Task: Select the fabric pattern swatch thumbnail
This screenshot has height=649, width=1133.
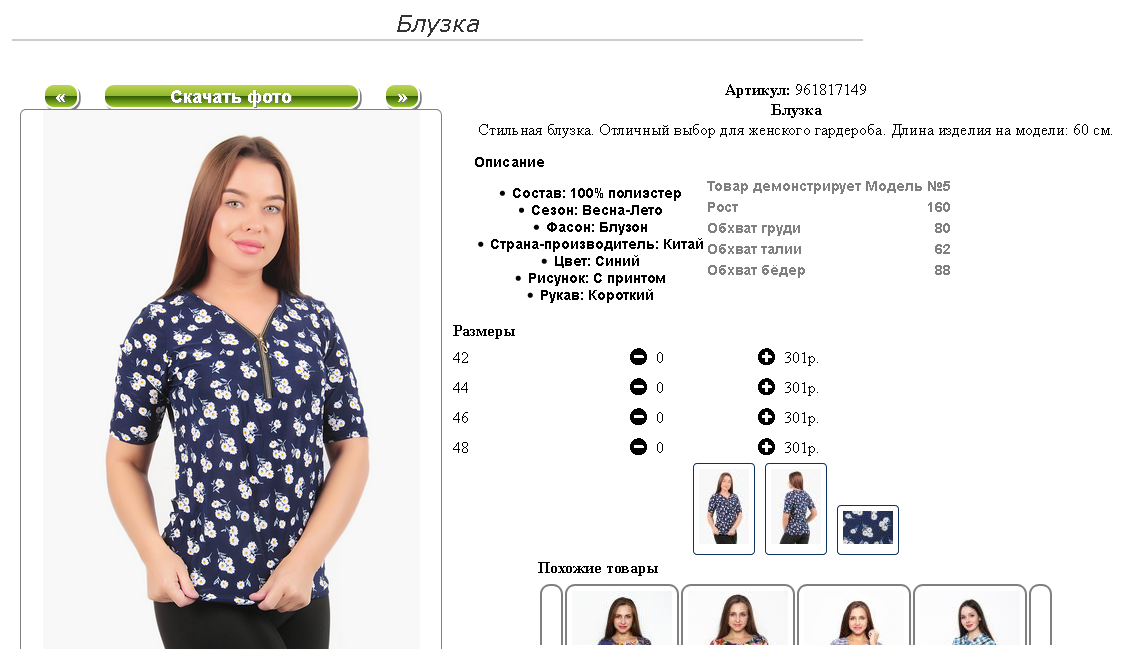Action: pyautogui.click(x=868, y=530)
